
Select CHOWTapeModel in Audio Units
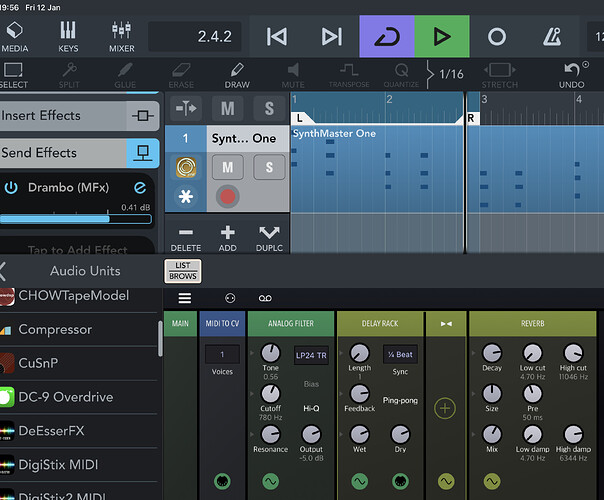click(79, 296)
